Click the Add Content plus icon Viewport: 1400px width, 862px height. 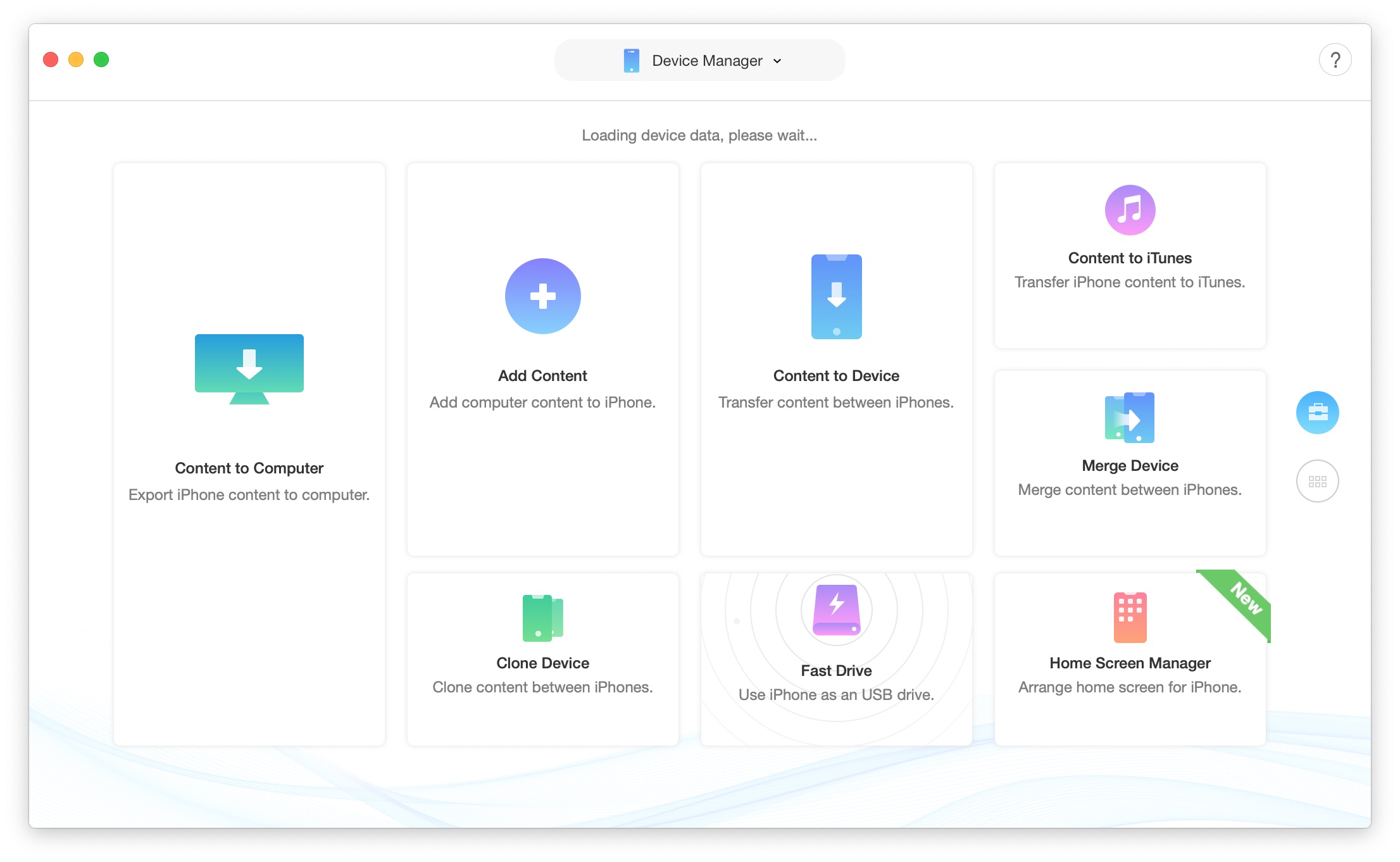click(x=542, y=296)
